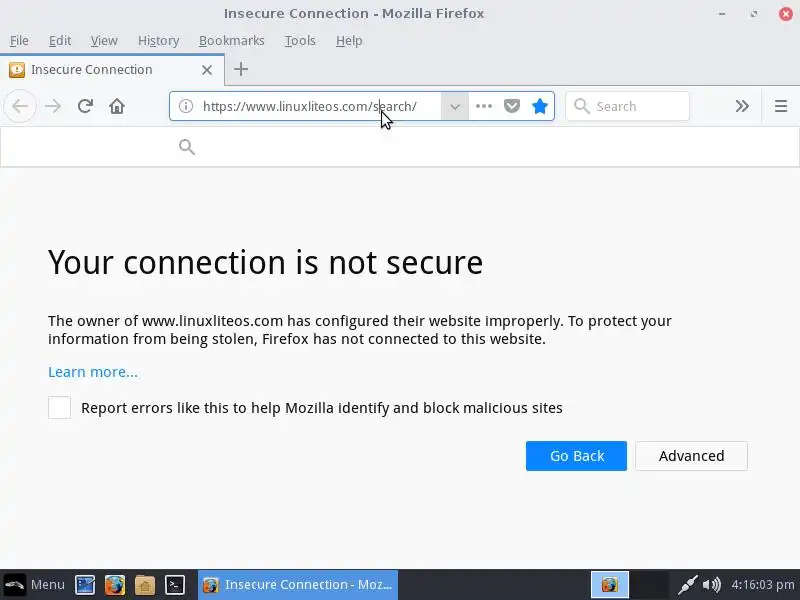This screenshot has height=600, width=800.
Task: Open the Help menu
Action: [x=349, y=40]
